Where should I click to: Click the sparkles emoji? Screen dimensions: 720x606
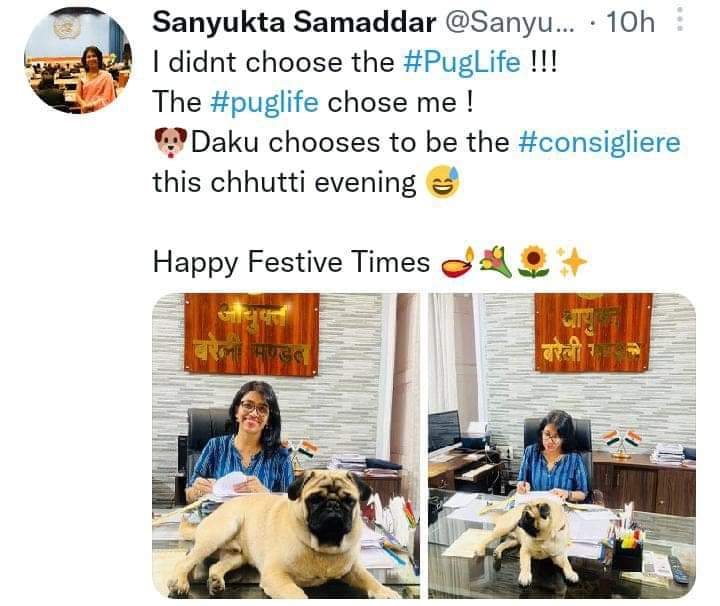click(x=571, y=262)
